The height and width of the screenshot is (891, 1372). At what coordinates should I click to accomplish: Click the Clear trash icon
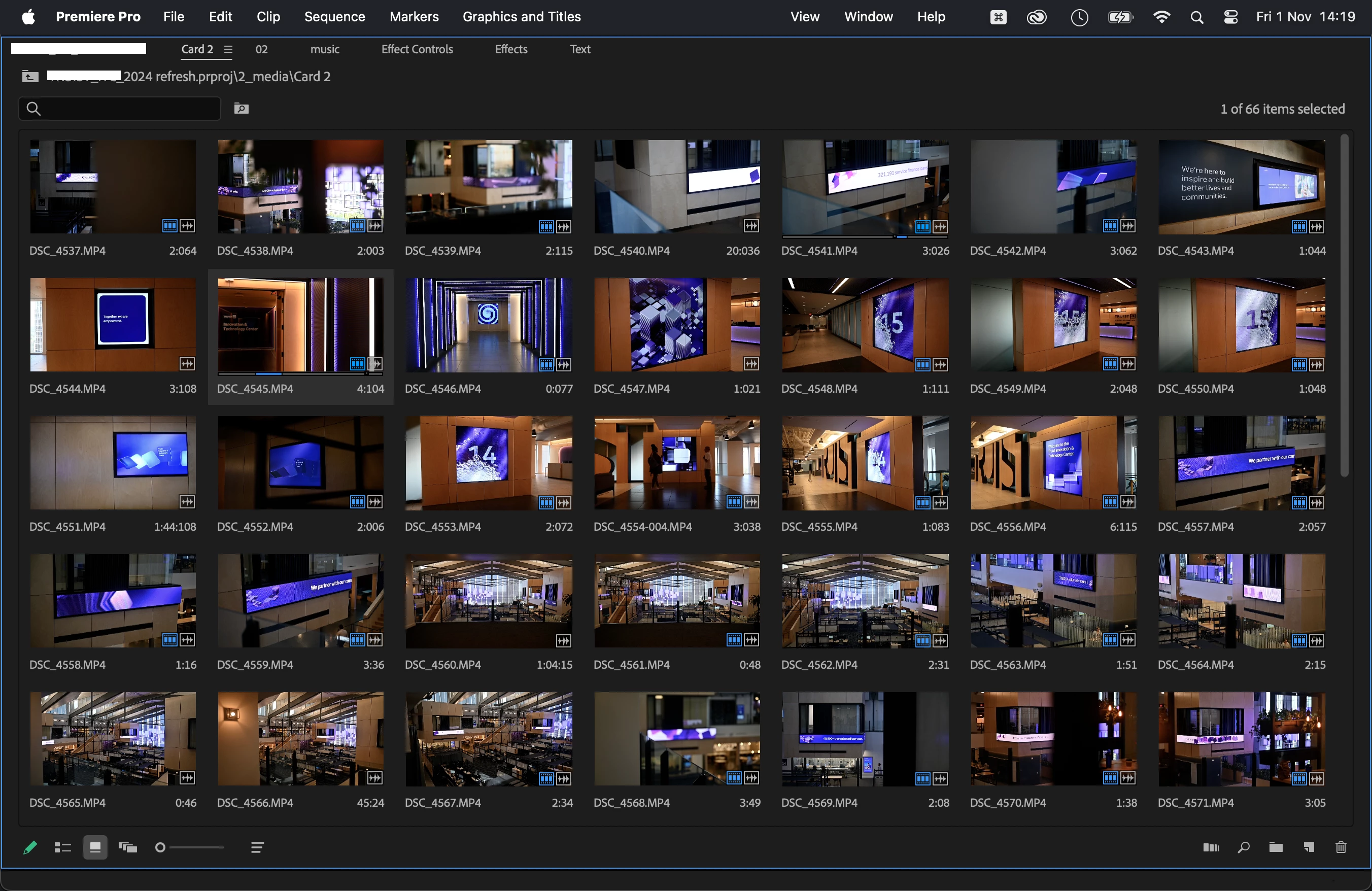tap(1341, 847)
